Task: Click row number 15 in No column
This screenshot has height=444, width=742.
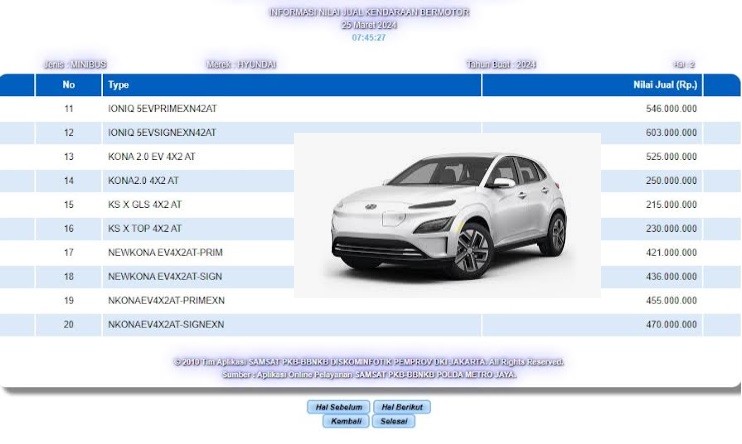Action: [x=69, y=205]
